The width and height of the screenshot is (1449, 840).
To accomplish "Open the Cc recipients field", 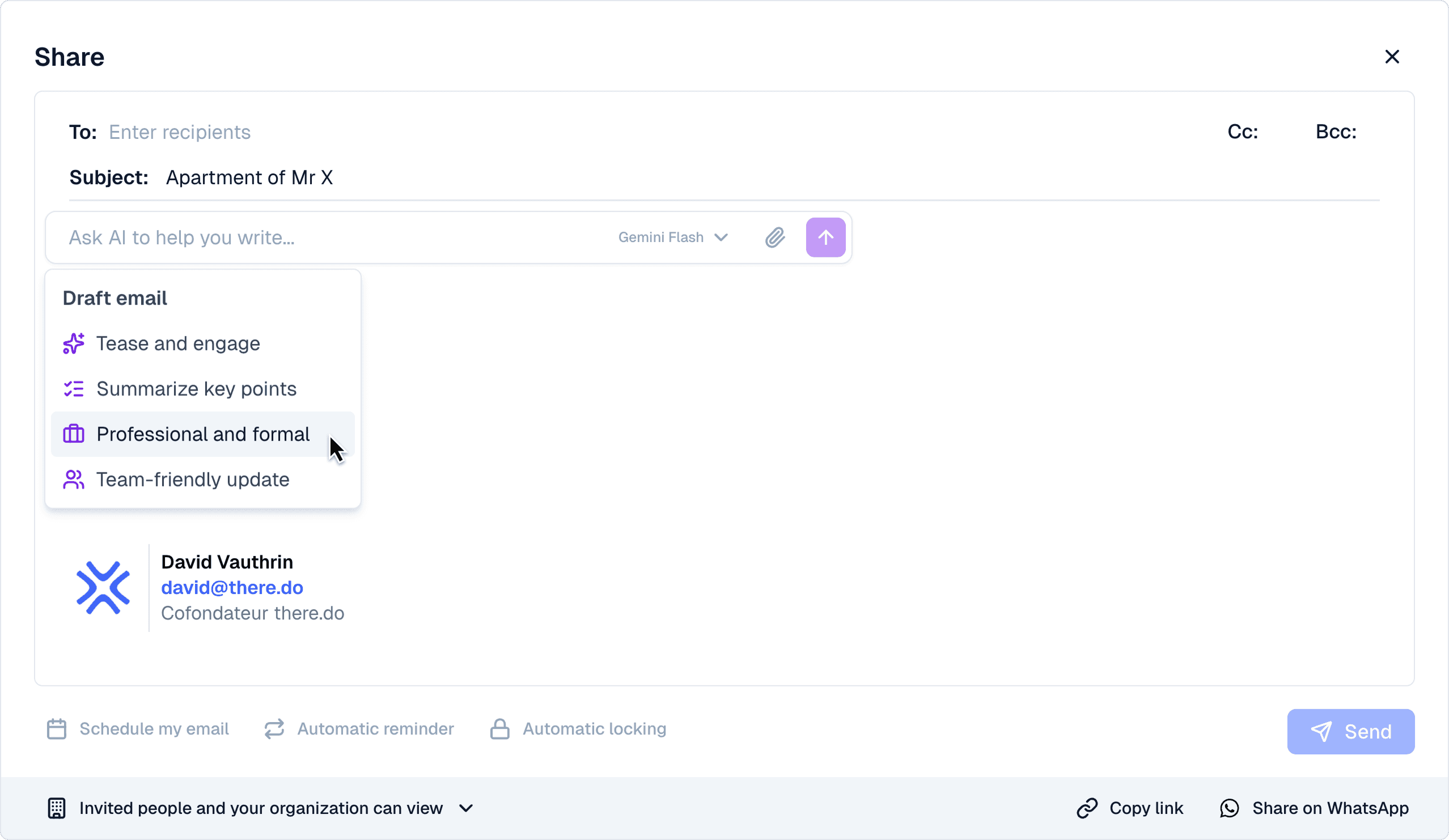I will click(1243, 131).
